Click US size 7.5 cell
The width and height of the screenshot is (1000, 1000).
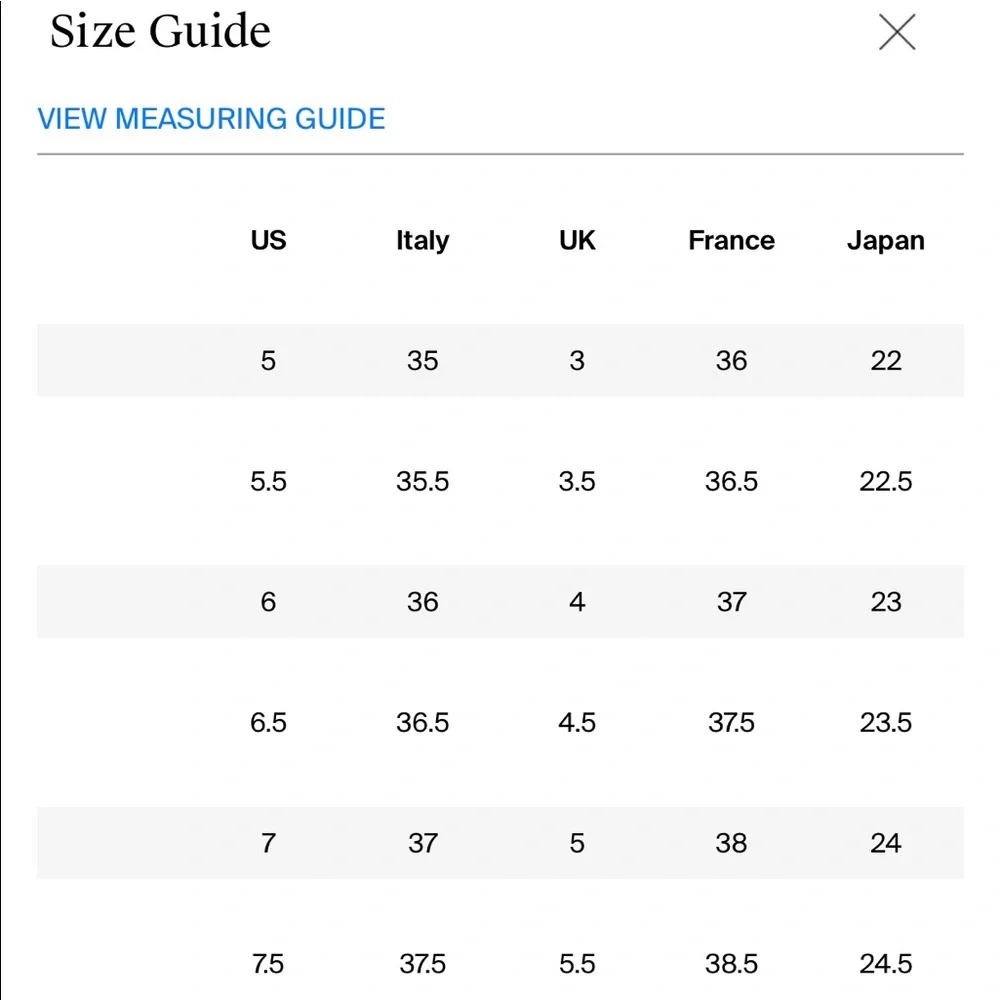pos(268,964)
